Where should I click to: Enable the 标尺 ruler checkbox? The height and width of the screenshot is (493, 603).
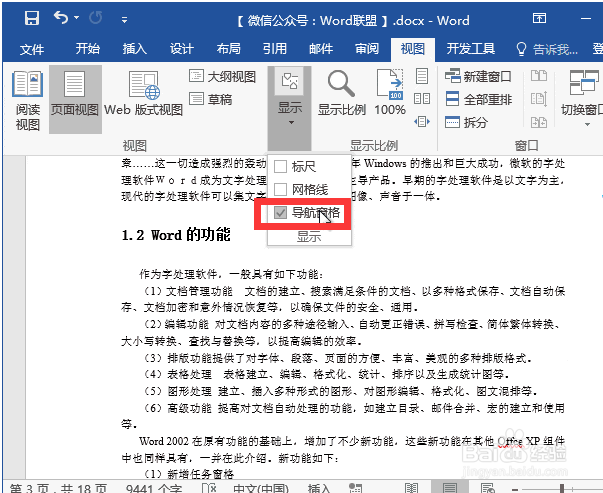click(280, 167)
